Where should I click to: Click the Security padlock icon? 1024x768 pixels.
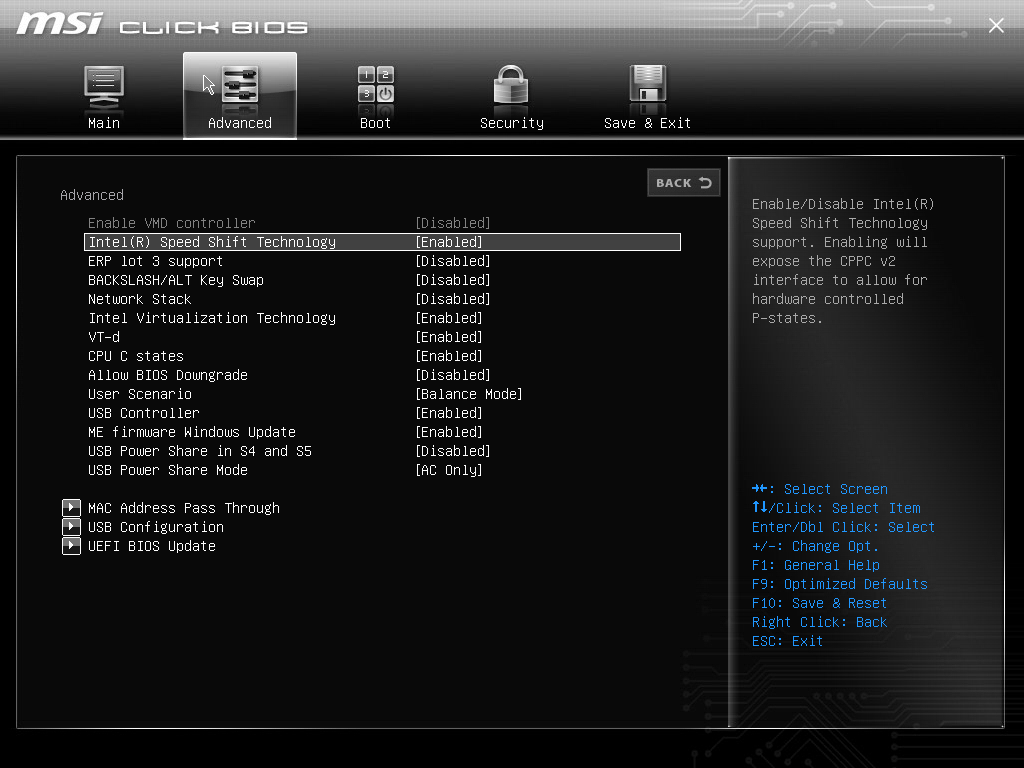click(x=511, y=86)
